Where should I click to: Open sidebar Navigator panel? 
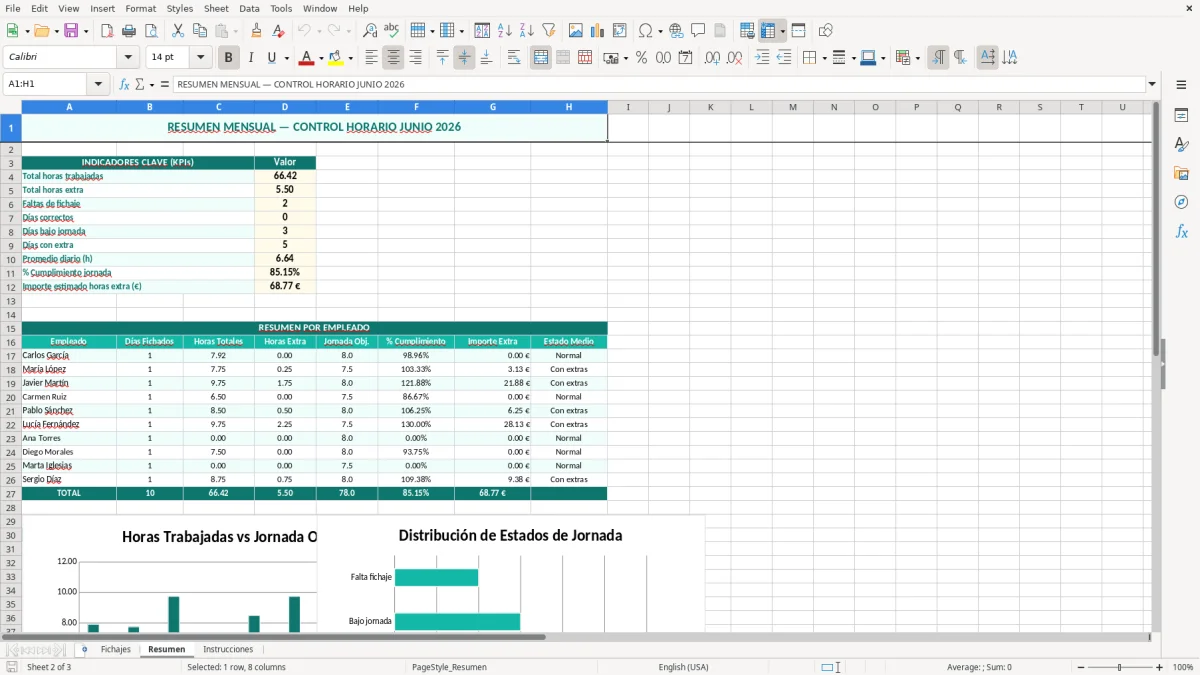point(1181,202)
